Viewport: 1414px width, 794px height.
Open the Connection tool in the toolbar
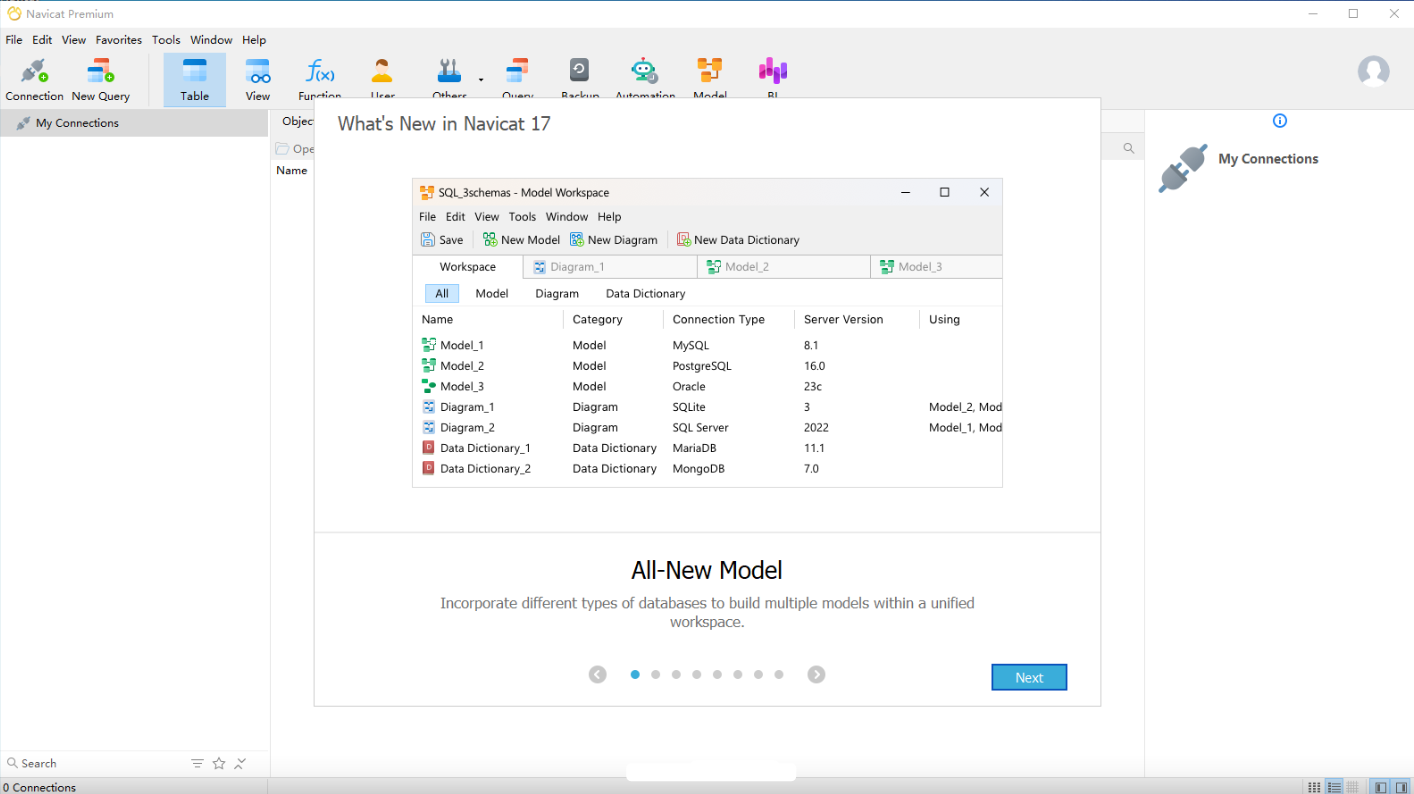[x=34, y=80]
